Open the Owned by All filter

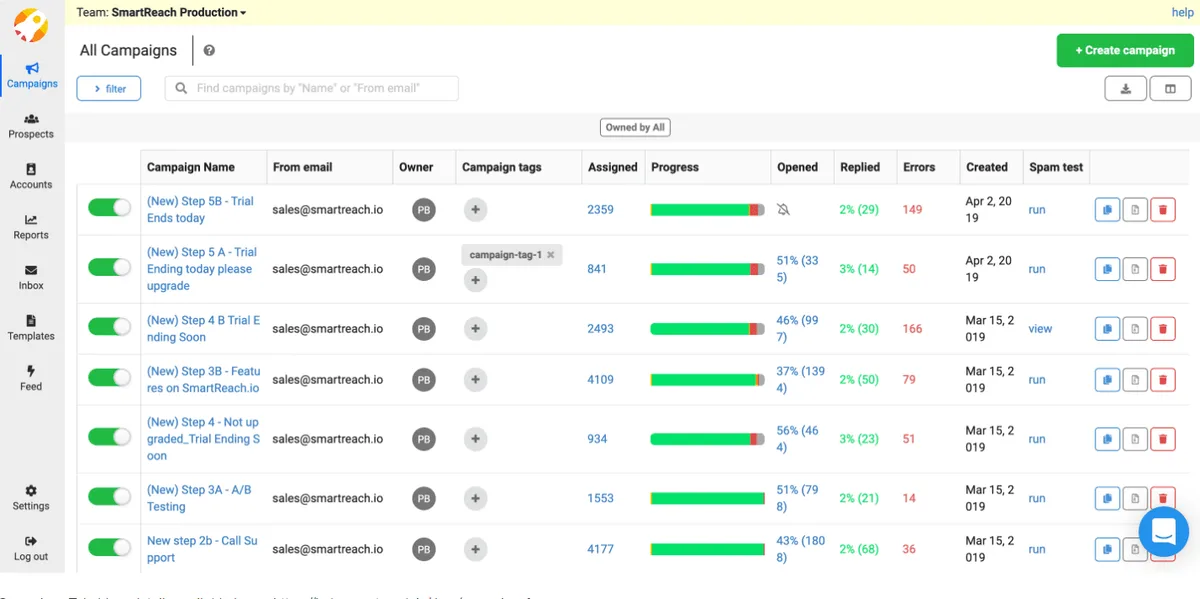(637, 127)
